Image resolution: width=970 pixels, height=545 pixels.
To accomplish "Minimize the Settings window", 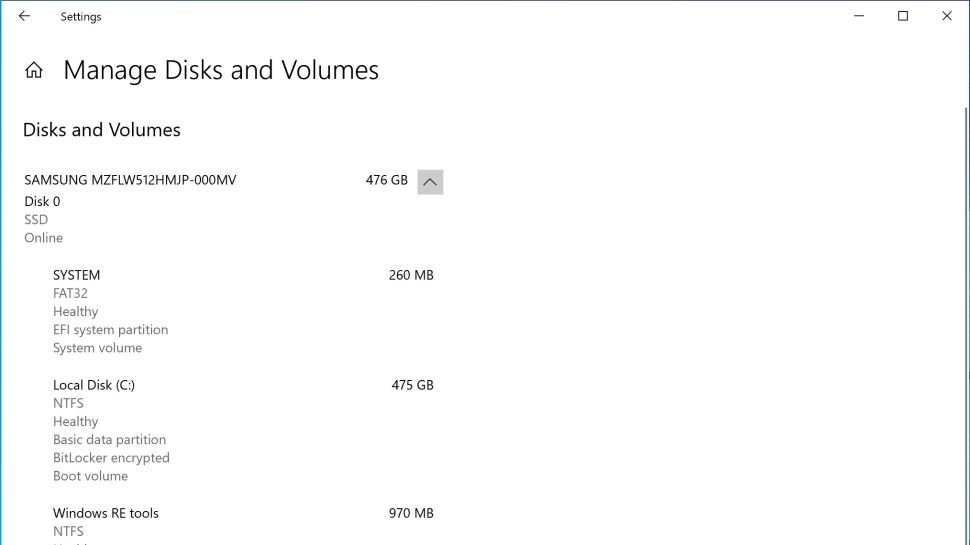I will click(x=859, y=16).
